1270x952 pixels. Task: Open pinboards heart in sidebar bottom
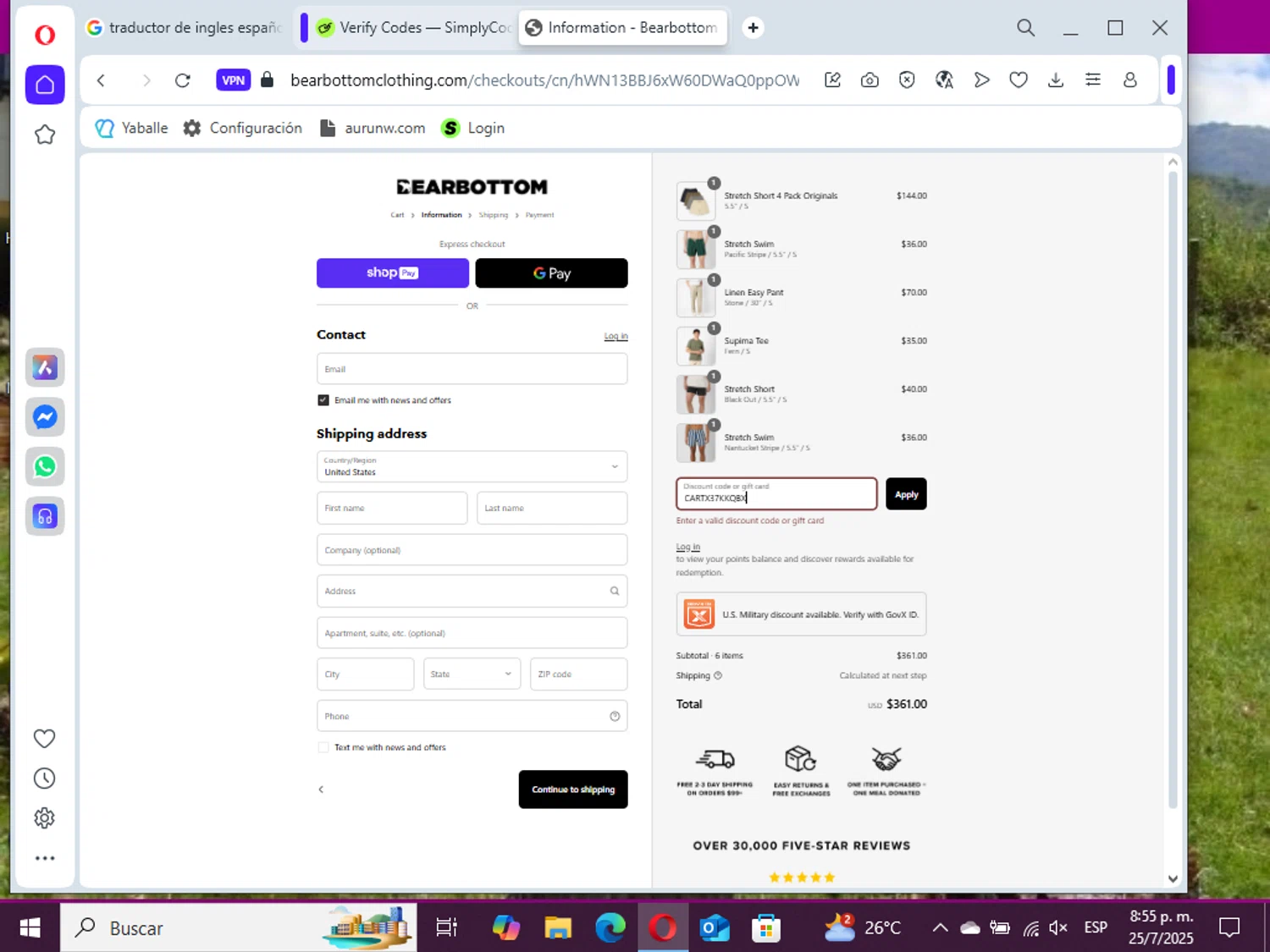coord(44,739)
